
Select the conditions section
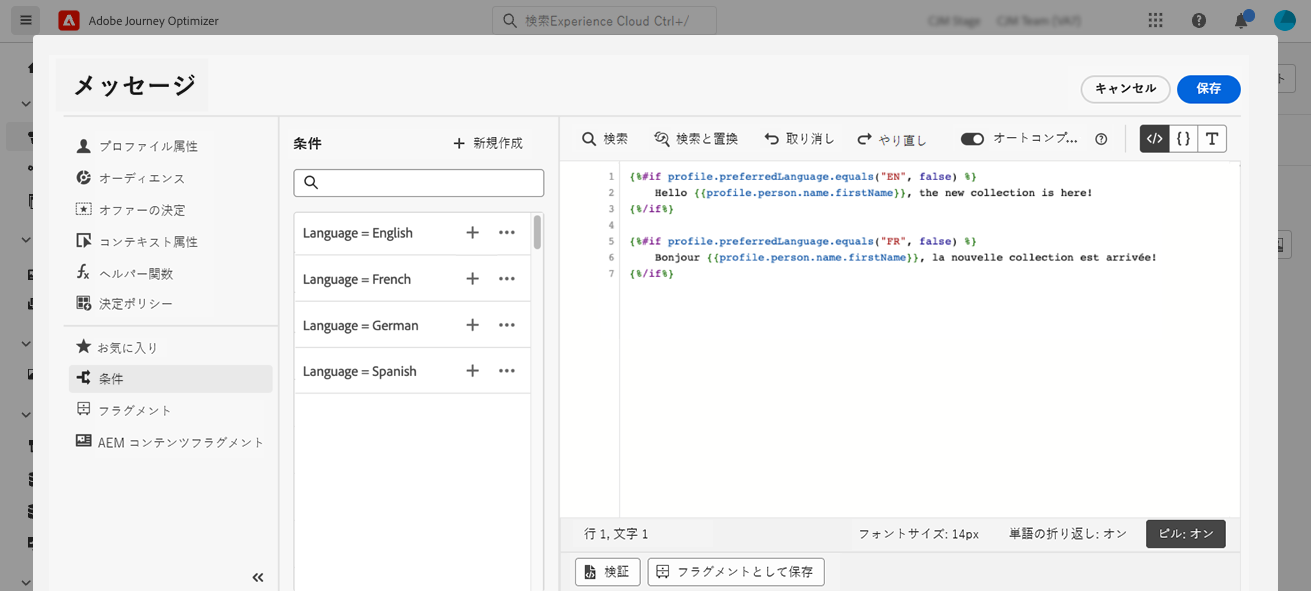[170, 379]
